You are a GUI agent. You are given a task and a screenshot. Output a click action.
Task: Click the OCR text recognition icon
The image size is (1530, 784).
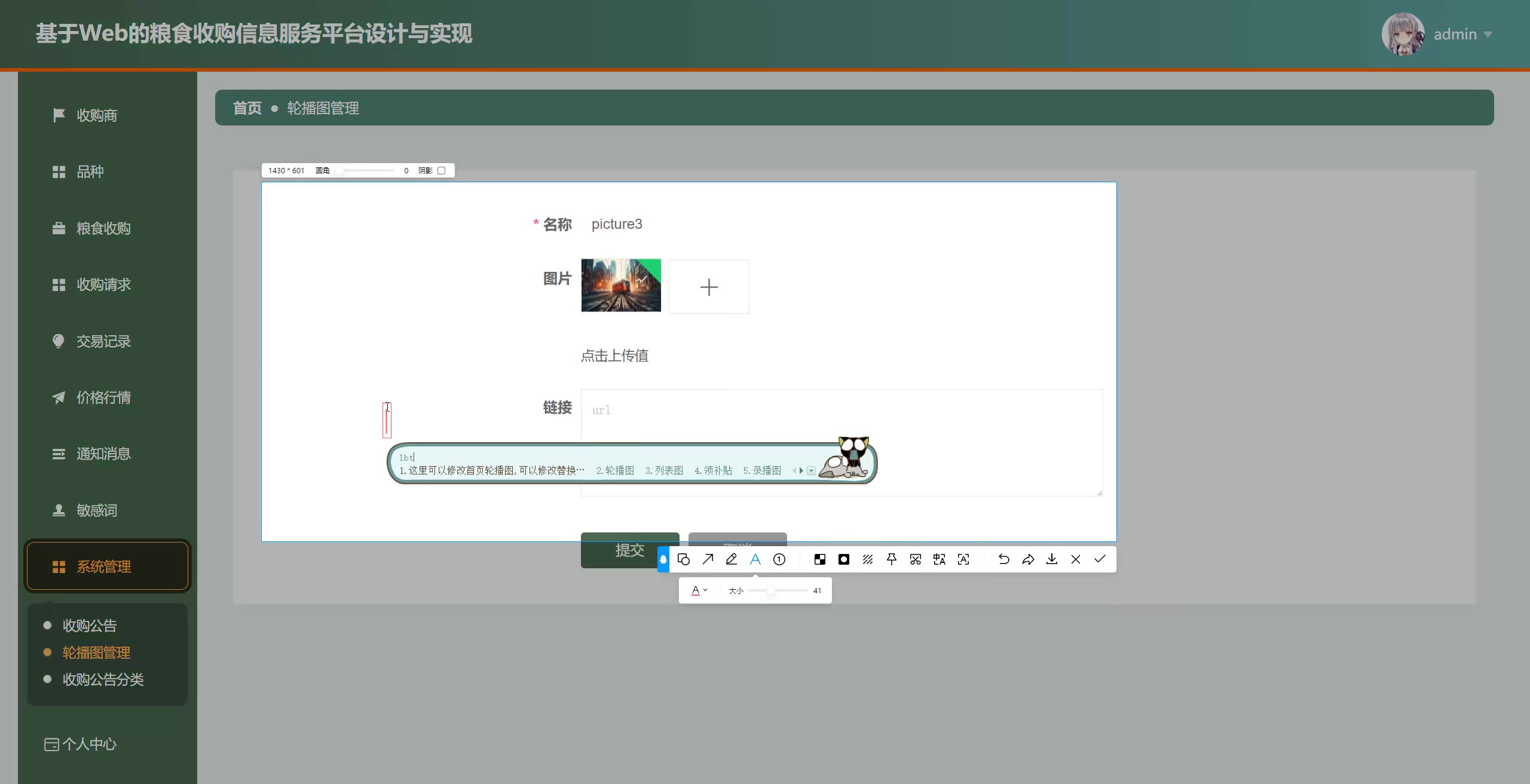click(963, 559)
